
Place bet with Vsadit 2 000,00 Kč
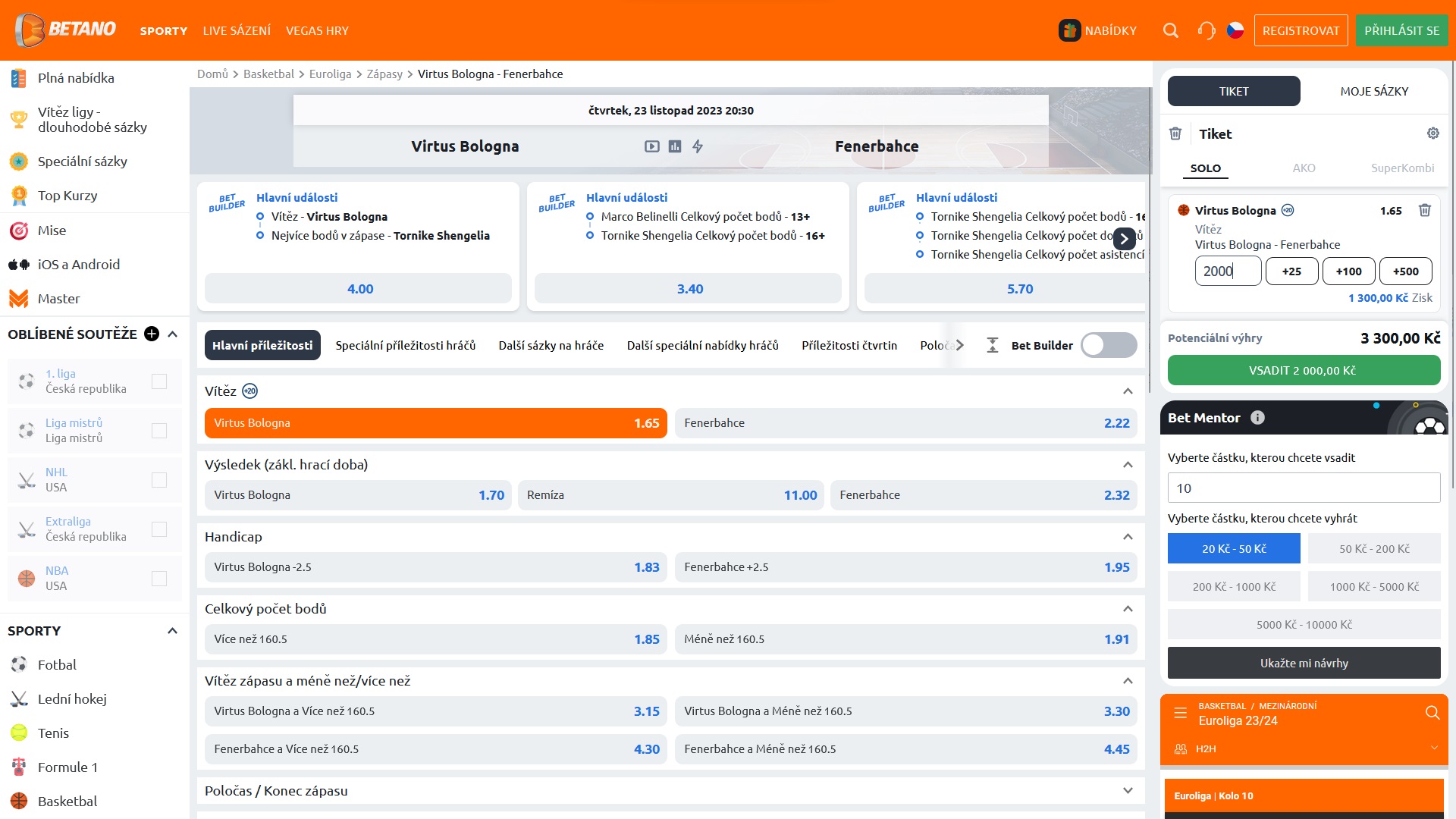[1304, 370]
